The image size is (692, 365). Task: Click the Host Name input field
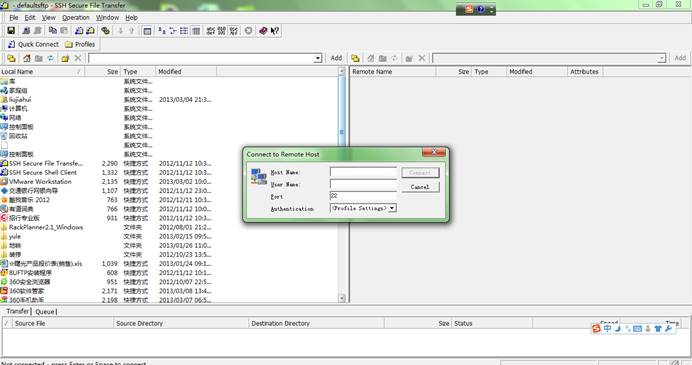[363, 172]
